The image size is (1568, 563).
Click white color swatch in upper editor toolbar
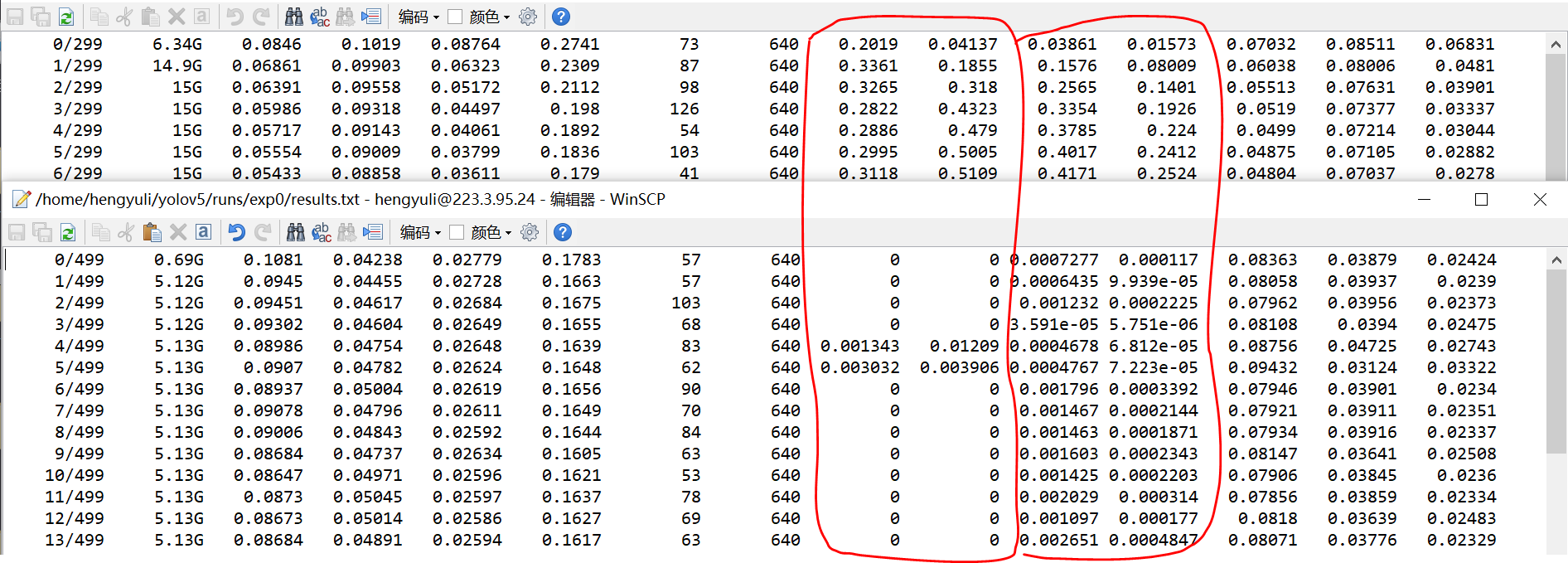(454, 17)
